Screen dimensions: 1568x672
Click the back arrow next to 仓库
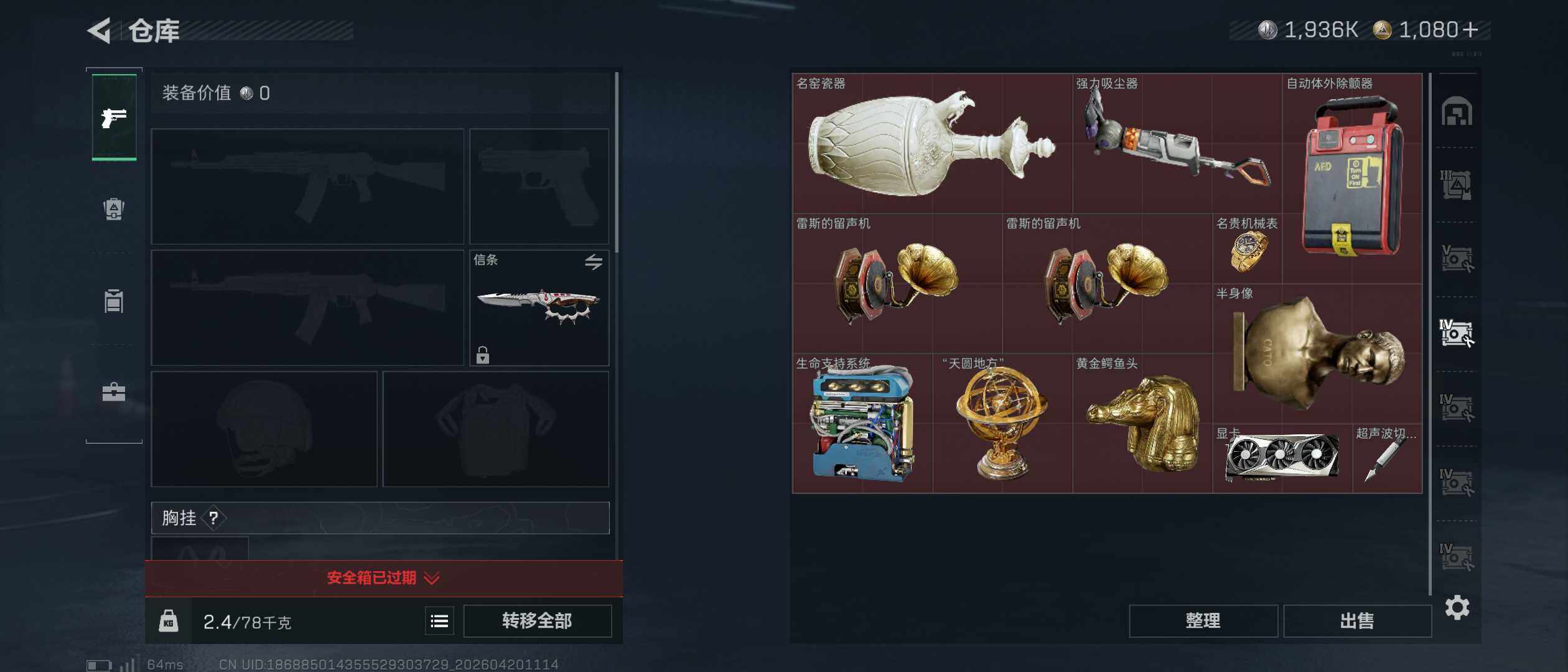point(100,30)
